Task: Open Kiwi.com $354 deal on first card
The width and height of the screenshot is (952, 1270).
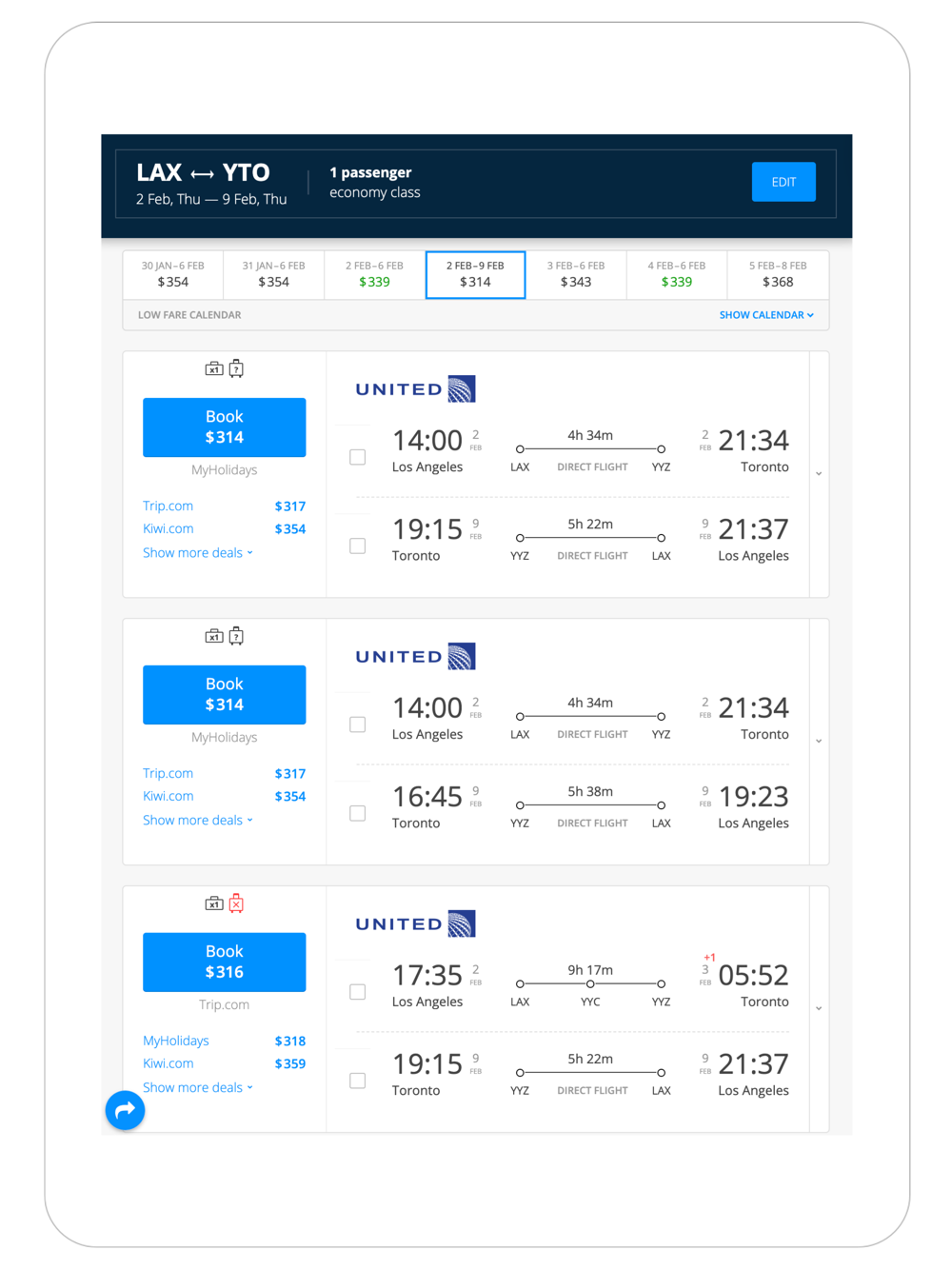Action: pos(225,529)
